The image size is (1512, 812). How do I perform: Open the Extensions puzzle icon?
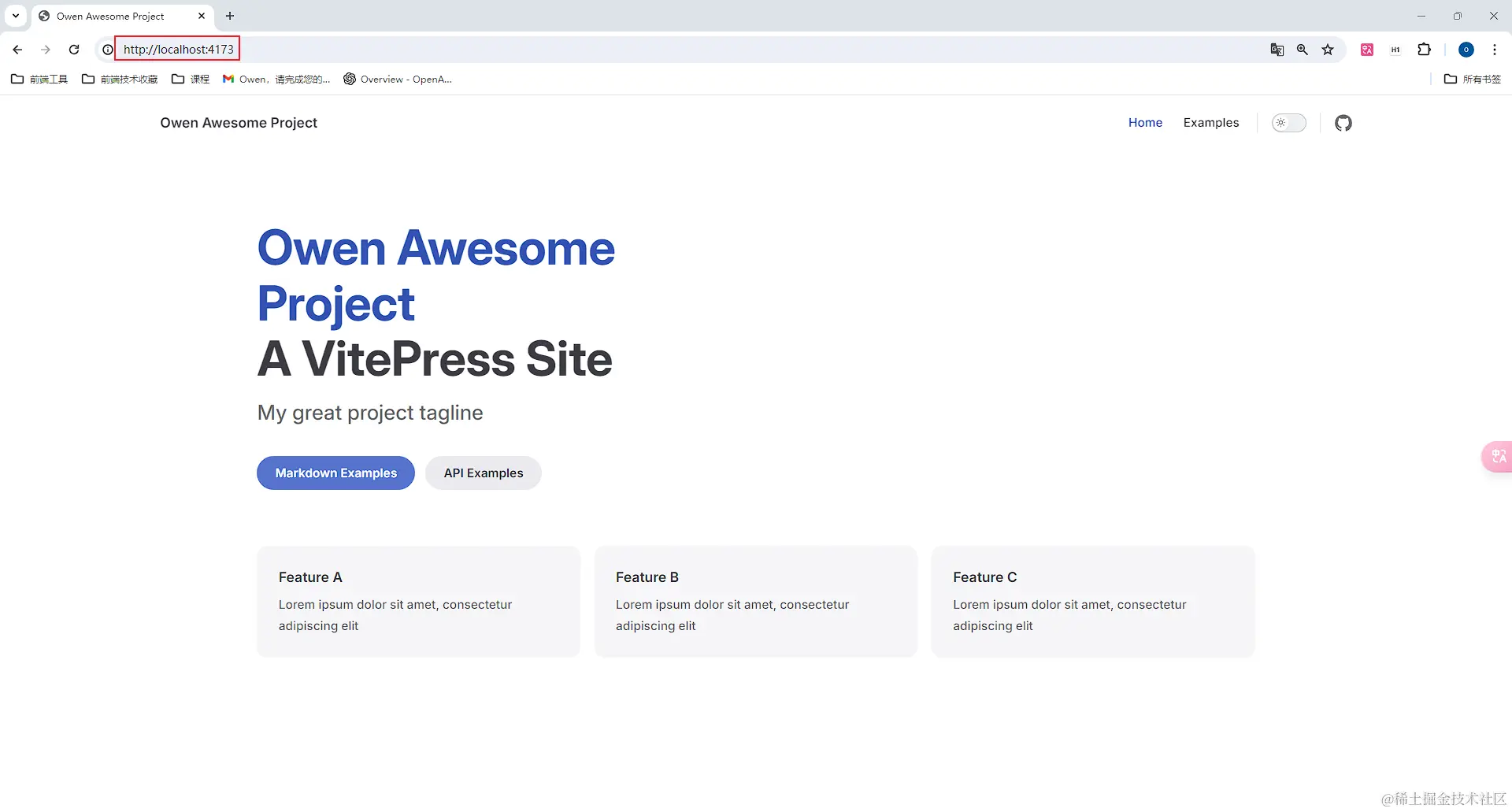coord(1424,50)
